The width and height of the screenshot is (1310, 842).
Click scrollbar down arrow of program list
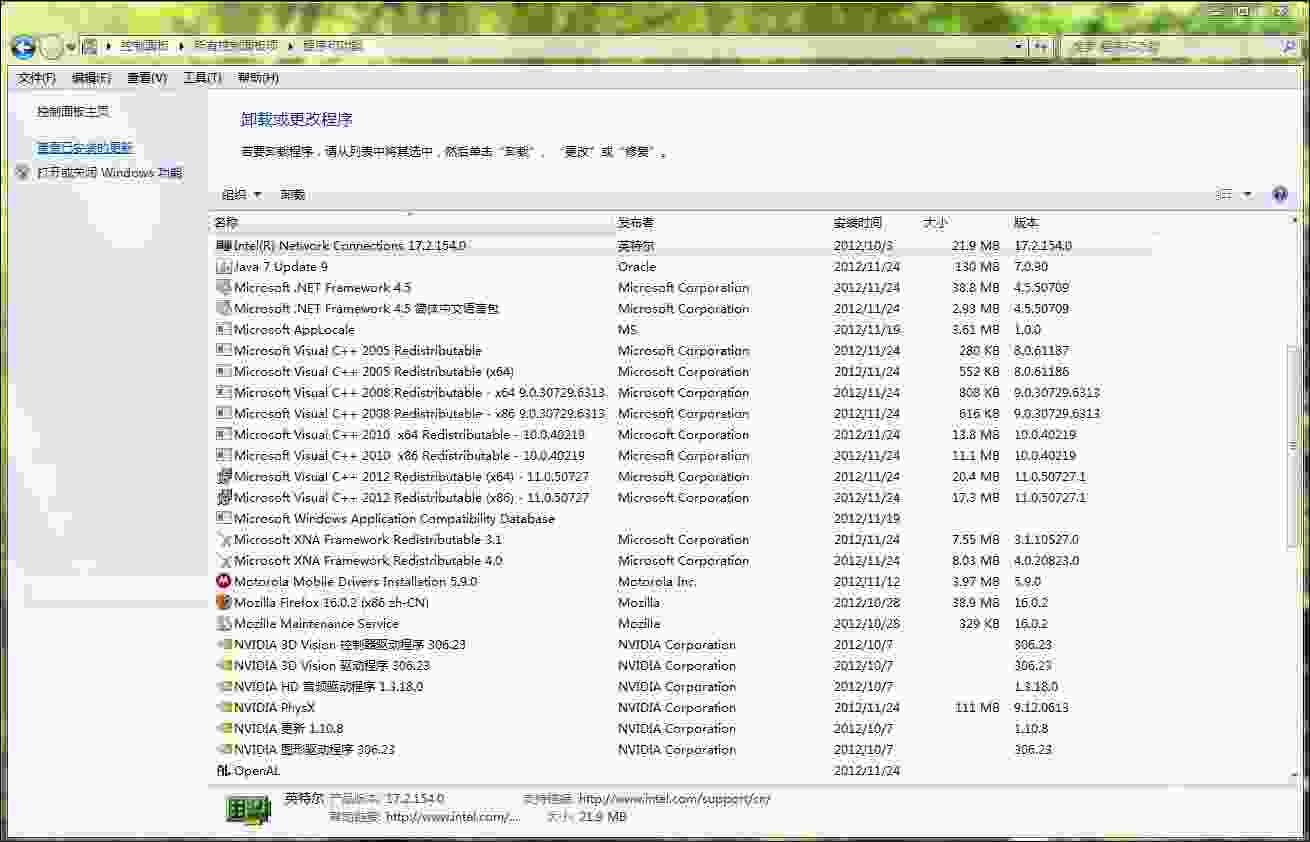1294,775
